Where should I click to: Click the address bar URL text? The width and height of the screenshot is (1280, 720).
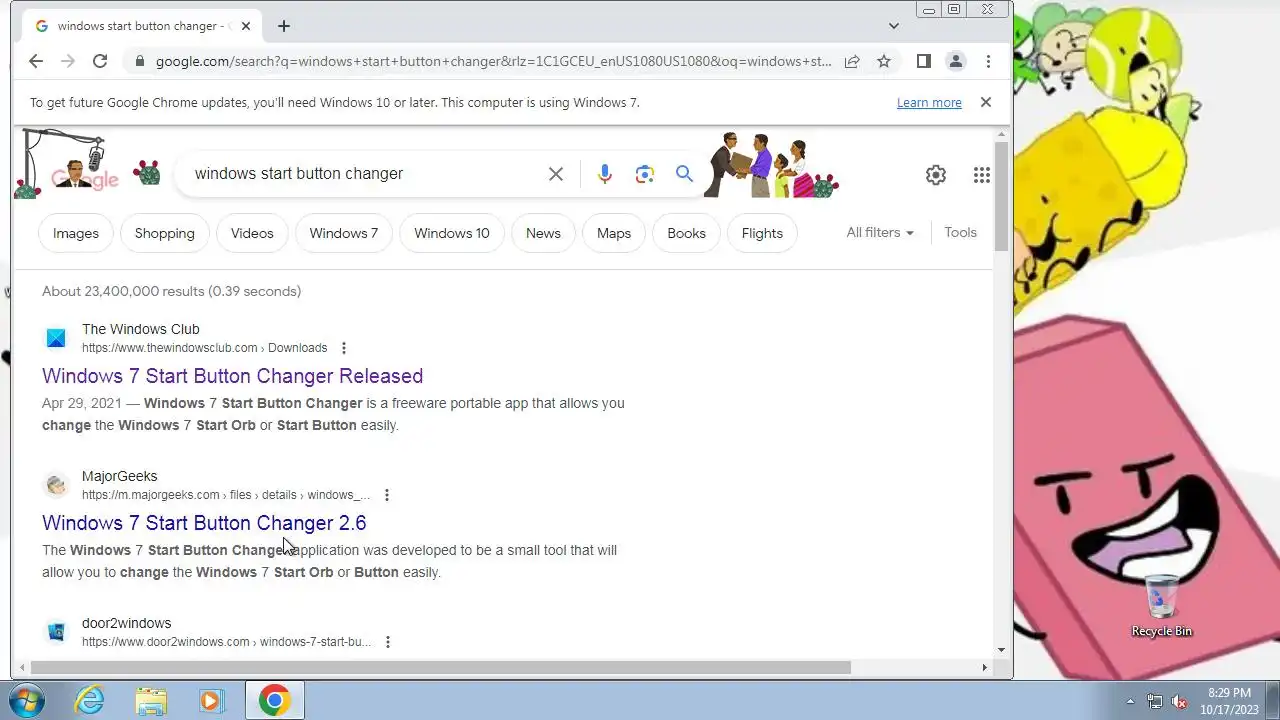coord(494,61)
